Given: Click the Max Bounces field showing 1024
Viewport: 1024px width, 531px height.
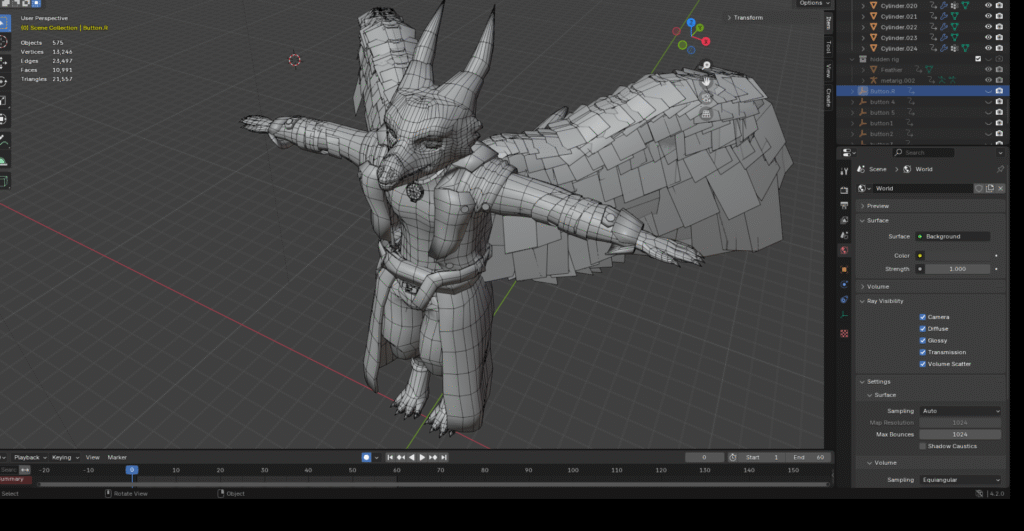Looking at the screenshot, I should tap(960, 434).
